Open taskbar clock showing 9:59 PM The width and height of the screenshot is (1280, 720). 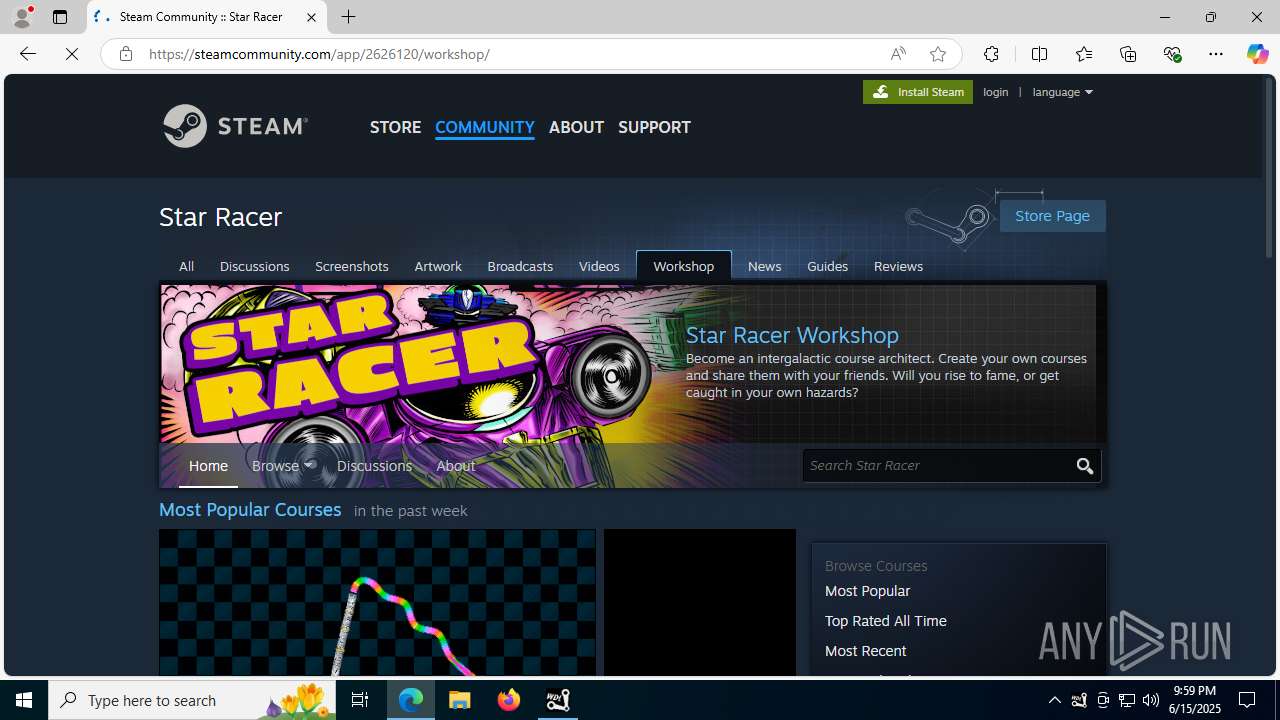1196,700
